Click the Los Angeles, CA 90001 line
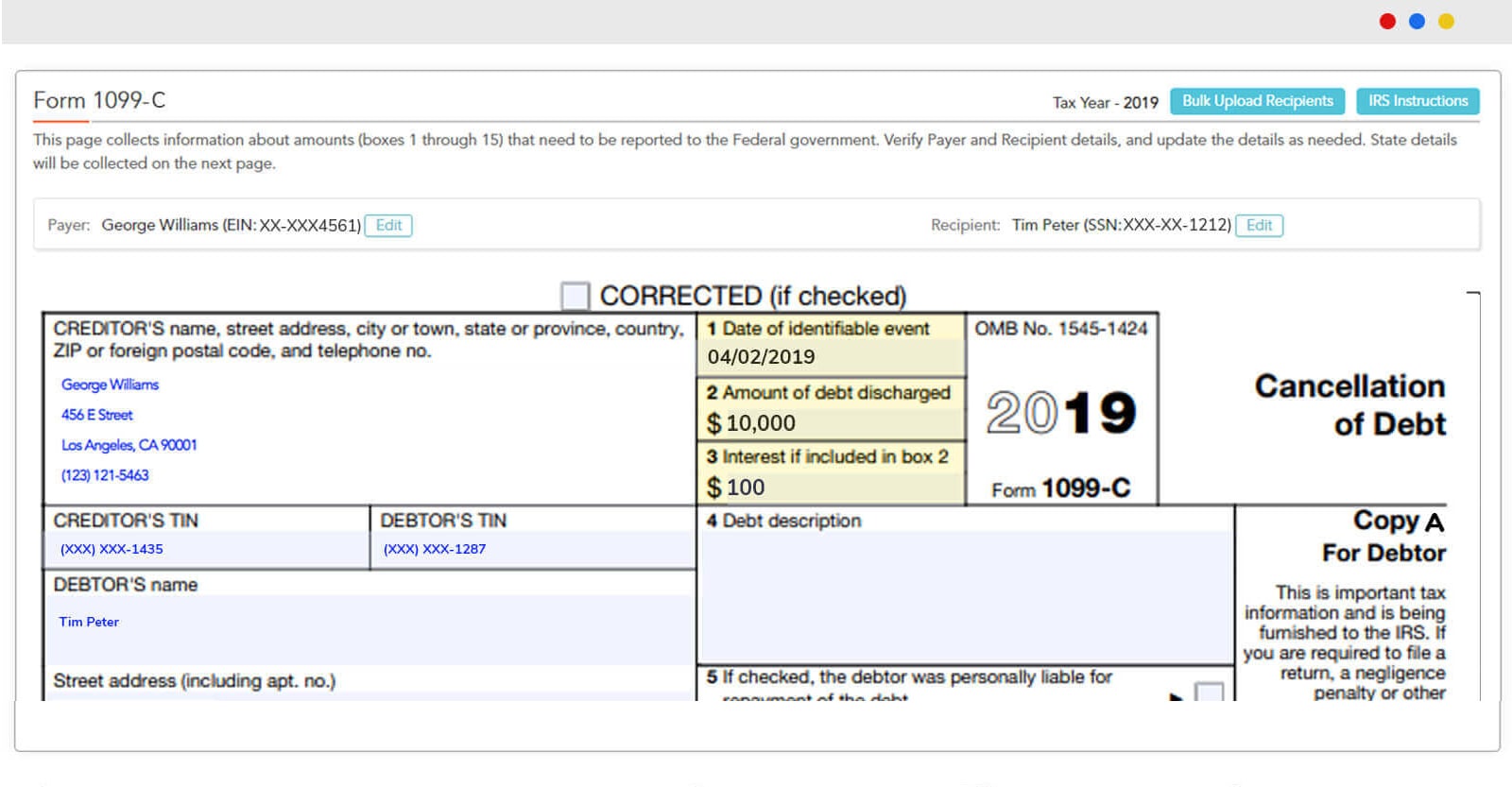1512x787 pixels. coord(129,445)
